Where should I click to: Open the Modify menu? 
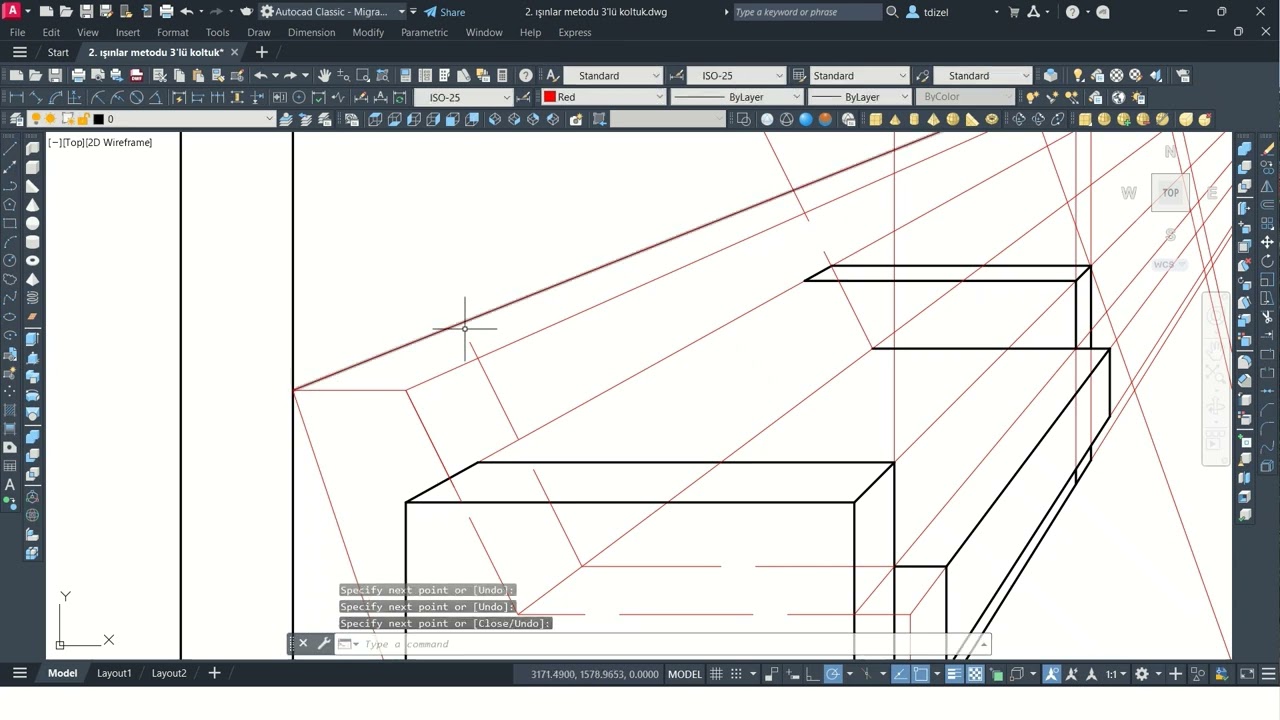pos(368,32)
